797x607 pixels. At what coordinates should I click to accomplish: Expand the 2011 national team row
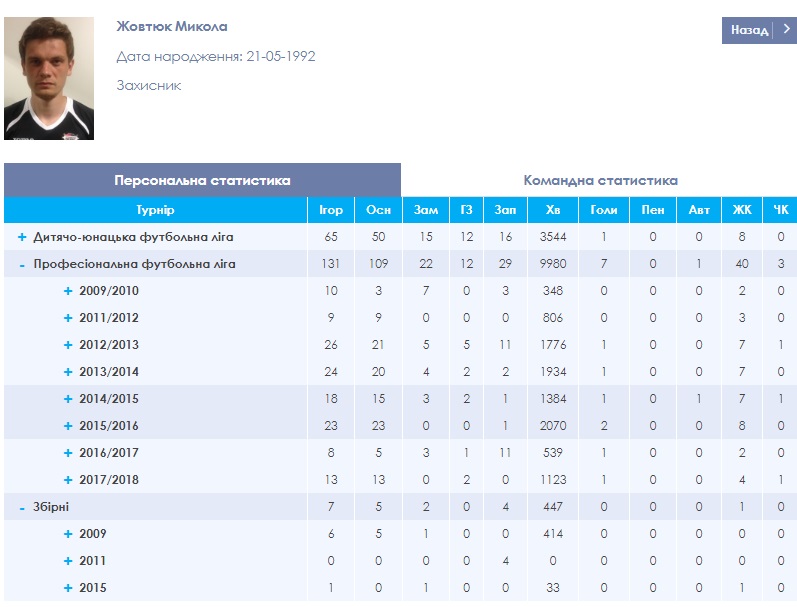point(68,561)
